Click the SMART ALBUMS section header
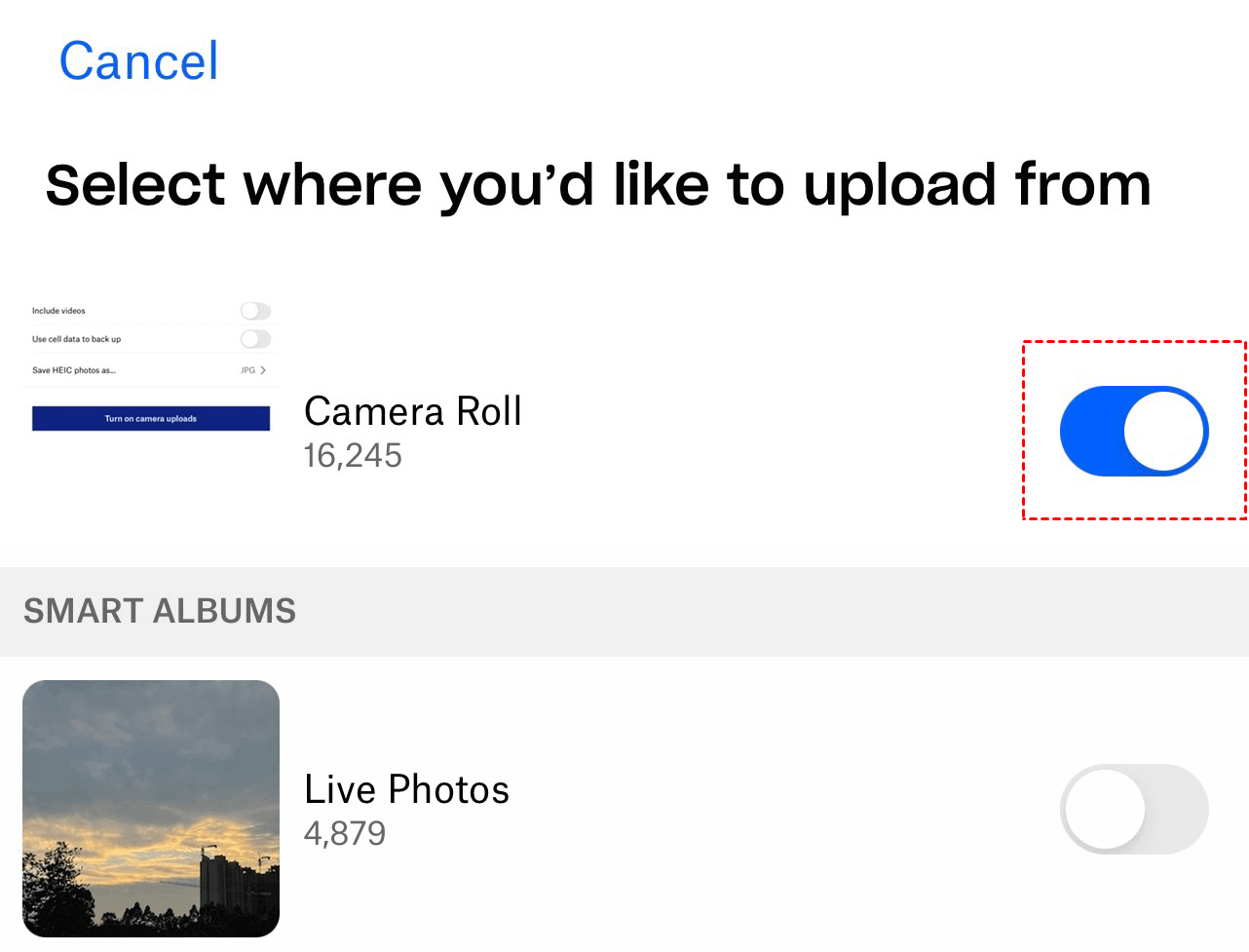 (x=160, y=611)
